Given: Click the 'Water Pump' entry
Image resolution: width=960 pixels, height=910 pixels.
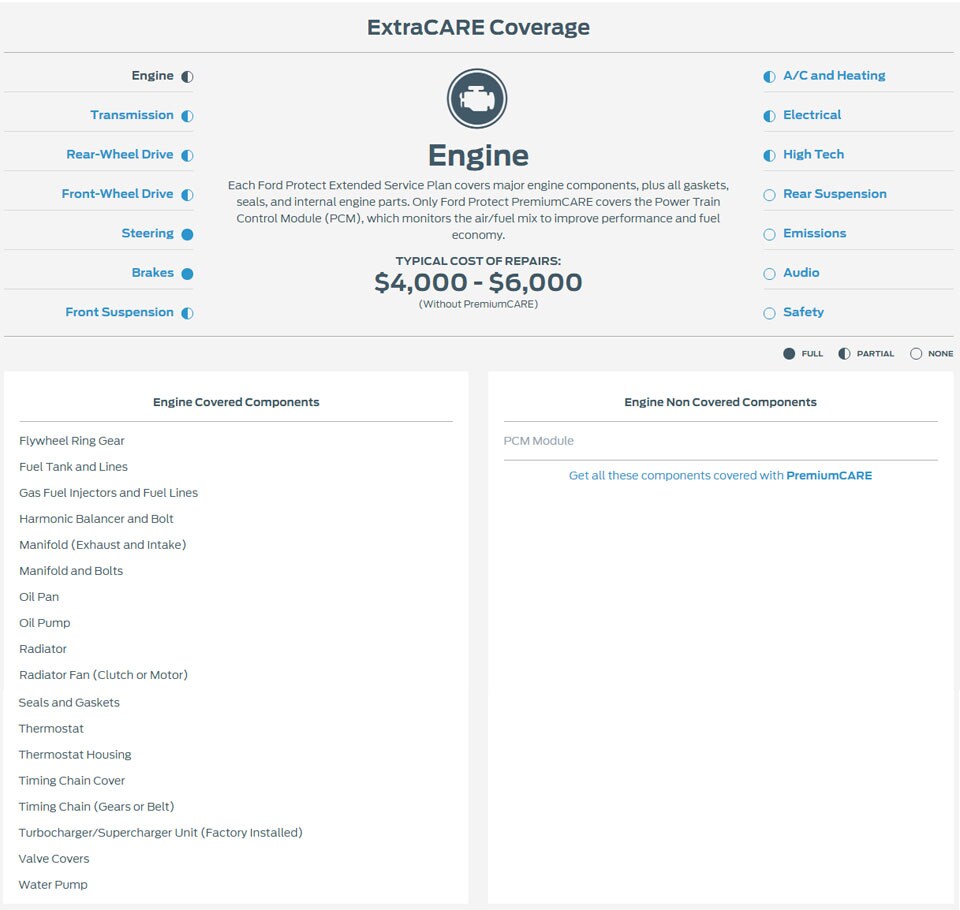Looking at the screenshot, I should tap(53, 885).
